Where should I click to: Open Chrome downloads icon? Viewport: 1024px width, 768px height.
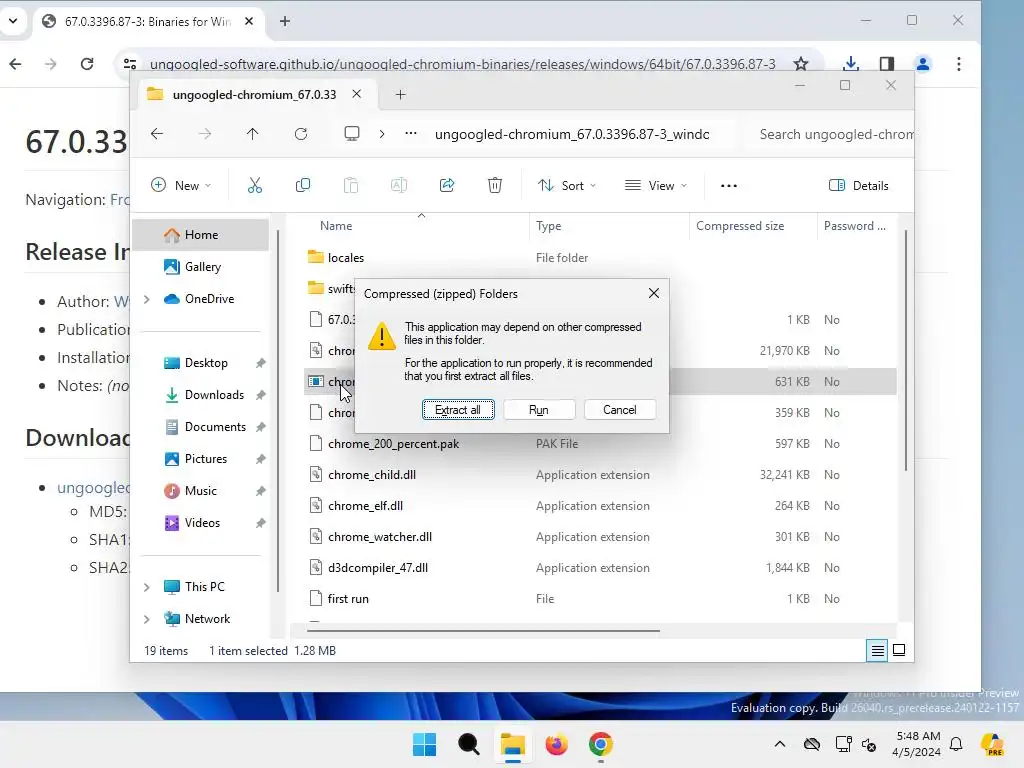pyautogui.click(x=850, y=64)
